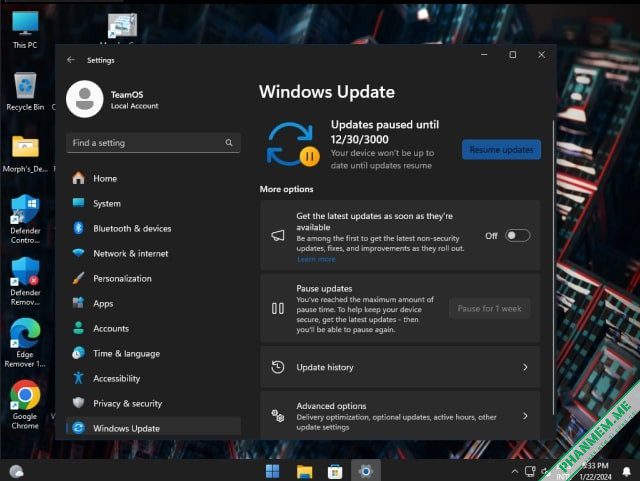Image resolution: width=640 pixels, height=481 pixels.
Task: Click the Advanced options gears icon
Action: [x=278, y=416]
